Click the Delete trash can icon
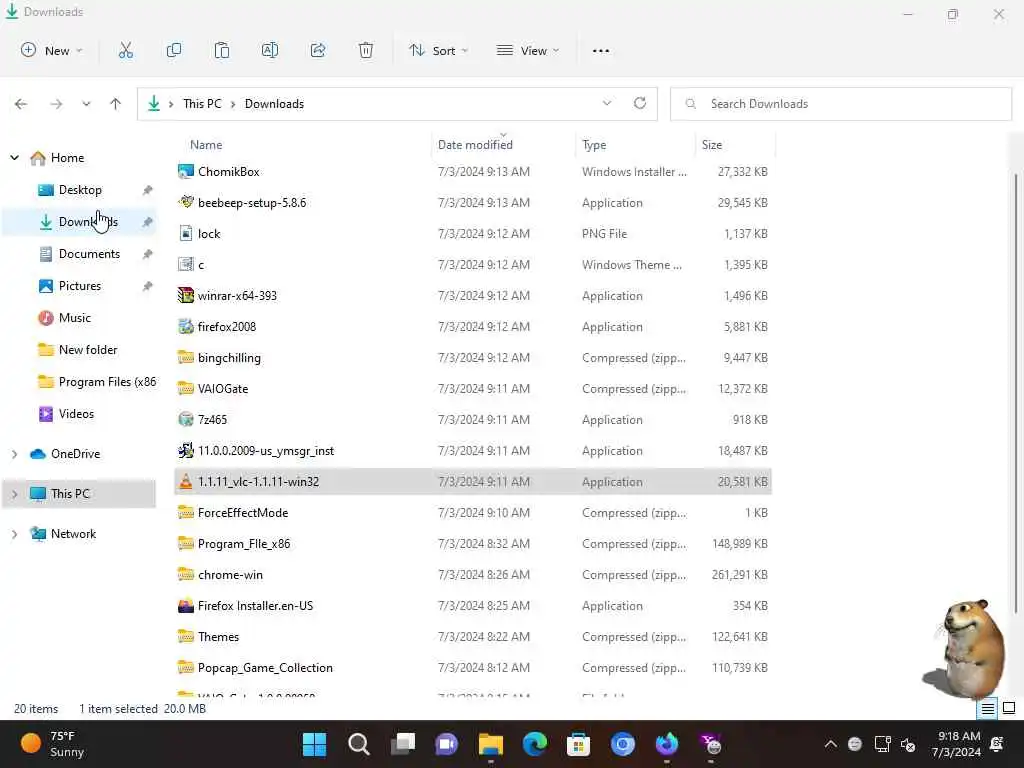Viewport: 1024px width, 768px height. tap(366, 50)
